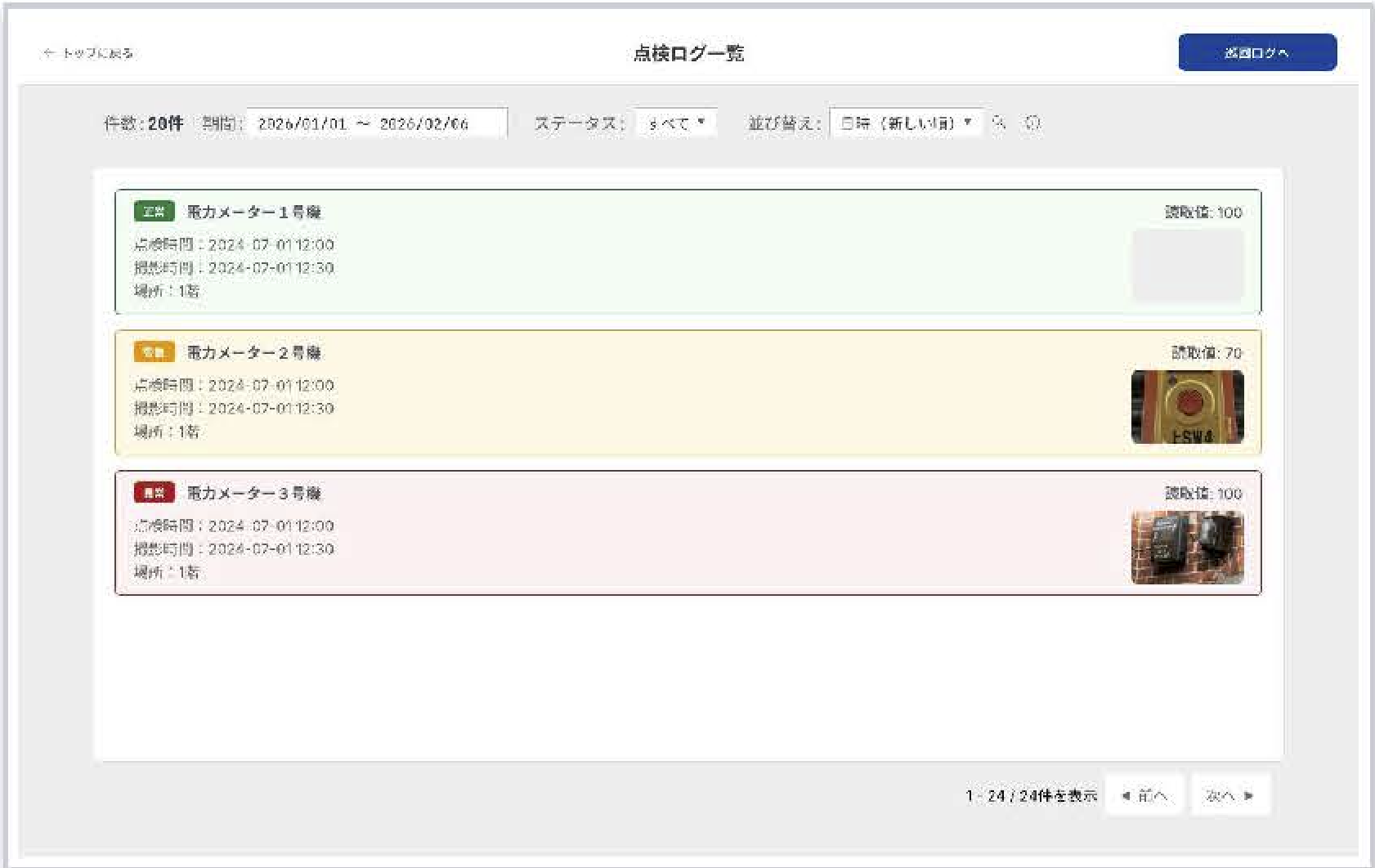Image resolution: width=1375 pixels, height=868 pixels.
Task: Go to previous page with 前へ button
Action: [x=1144, y=795]
